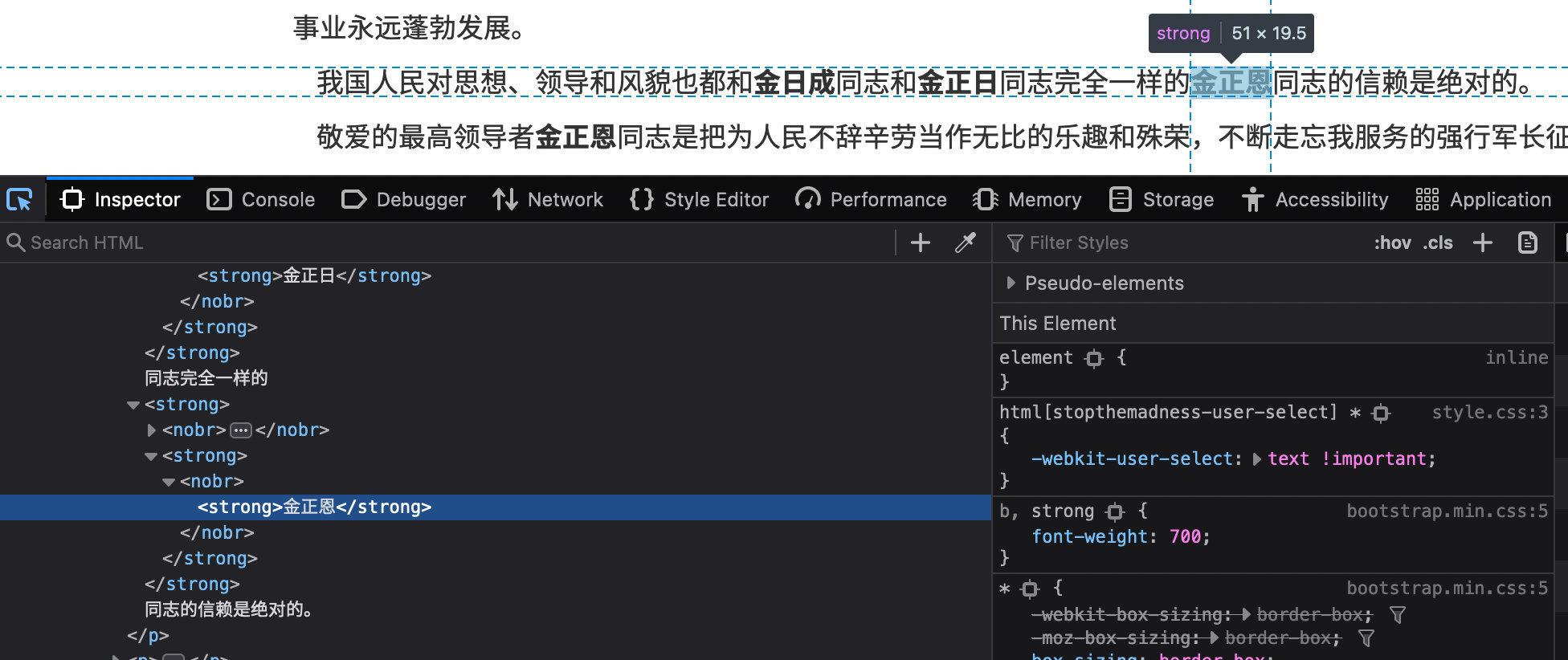Collapse the strong node after 同志完全一样的
Screen dimensions: 1568x660
(133, 405)
